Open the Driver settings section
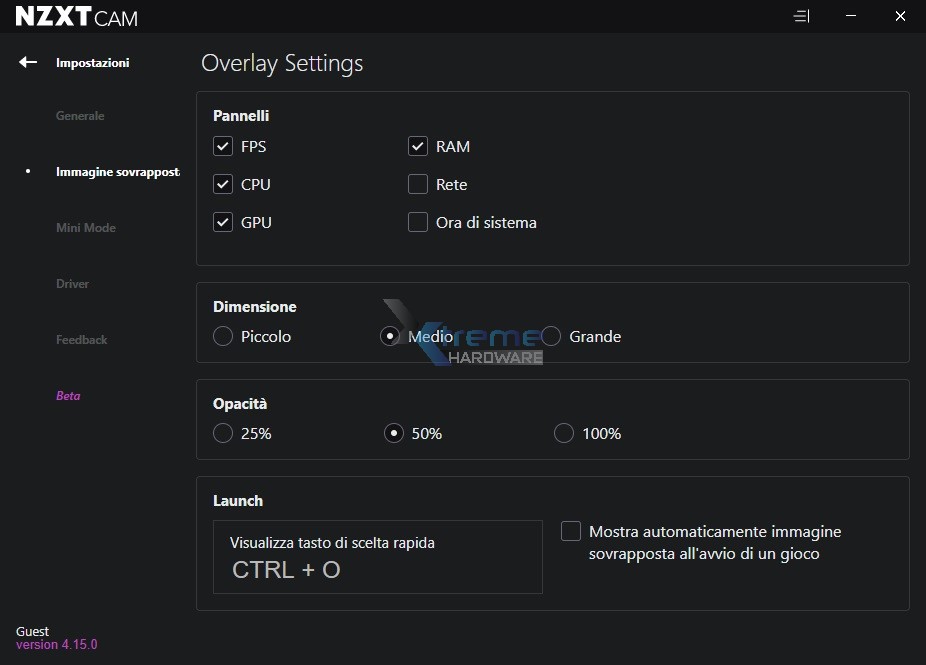Screen dimensions: 926x665 coord(73,284)
